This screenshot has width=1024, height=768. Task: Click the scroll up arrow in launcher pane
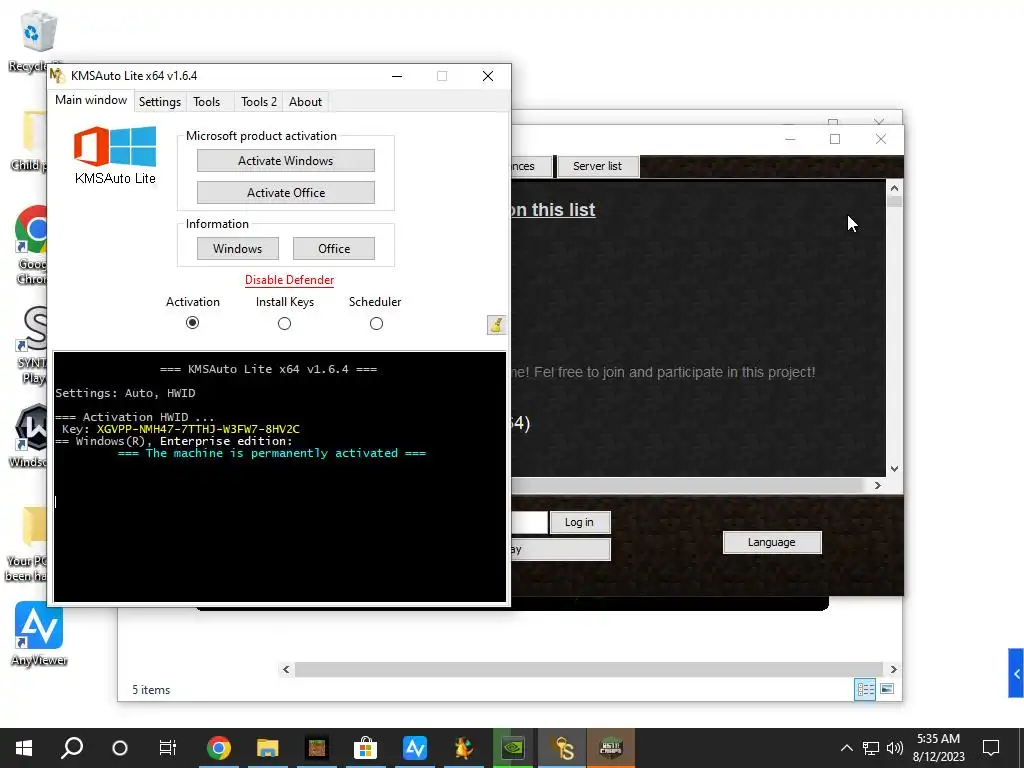(894, 188)
